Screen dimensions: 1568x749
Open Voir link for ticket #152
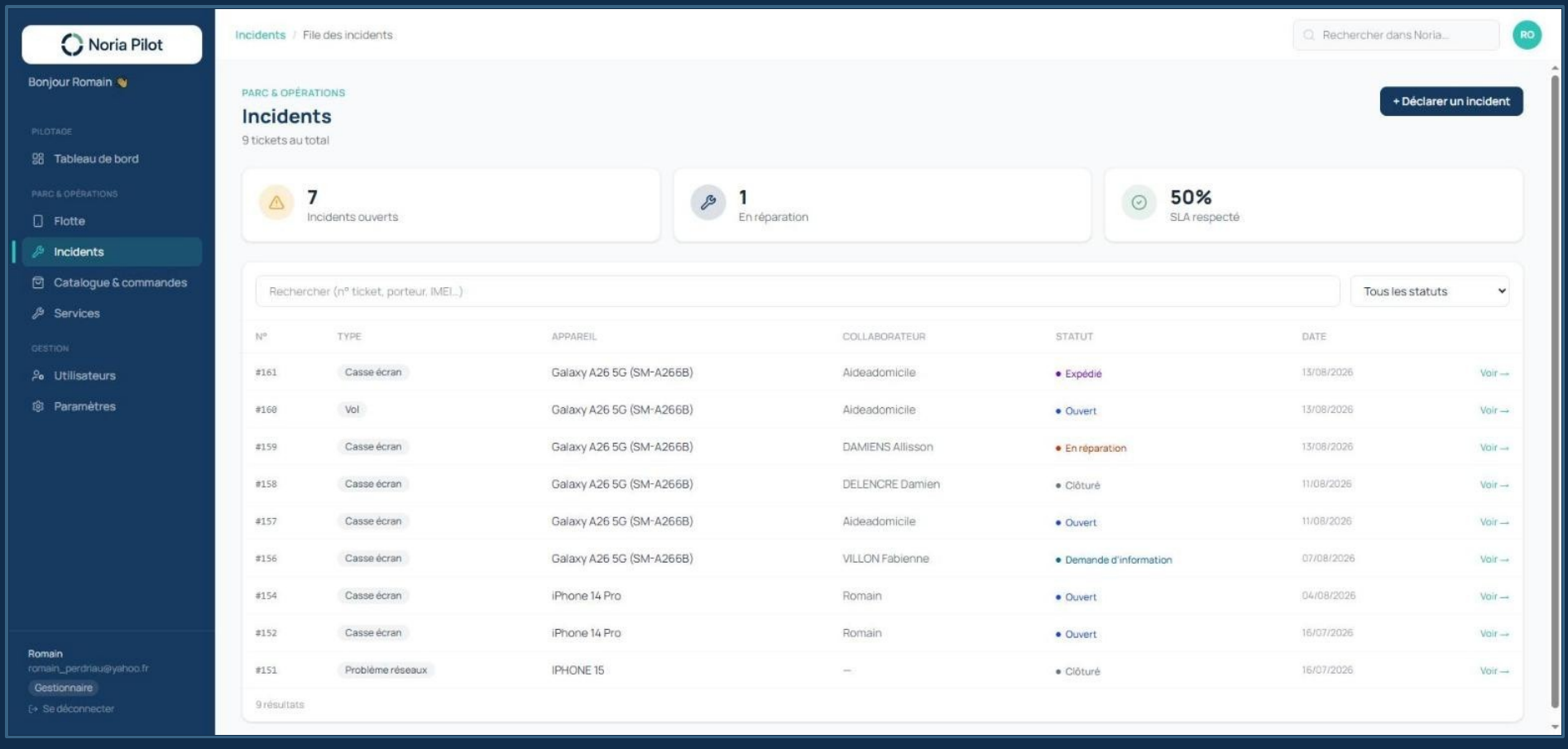1494,634
